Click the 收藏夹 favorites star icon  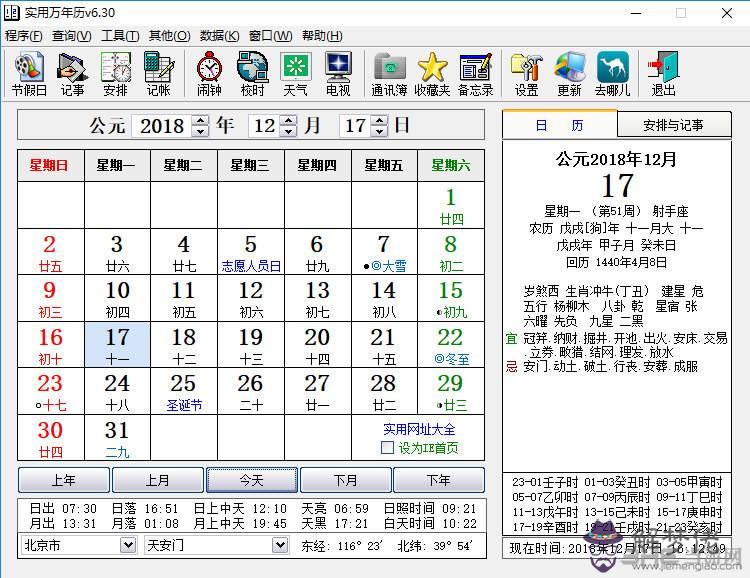pyautogui.click(x=432, y=74)
